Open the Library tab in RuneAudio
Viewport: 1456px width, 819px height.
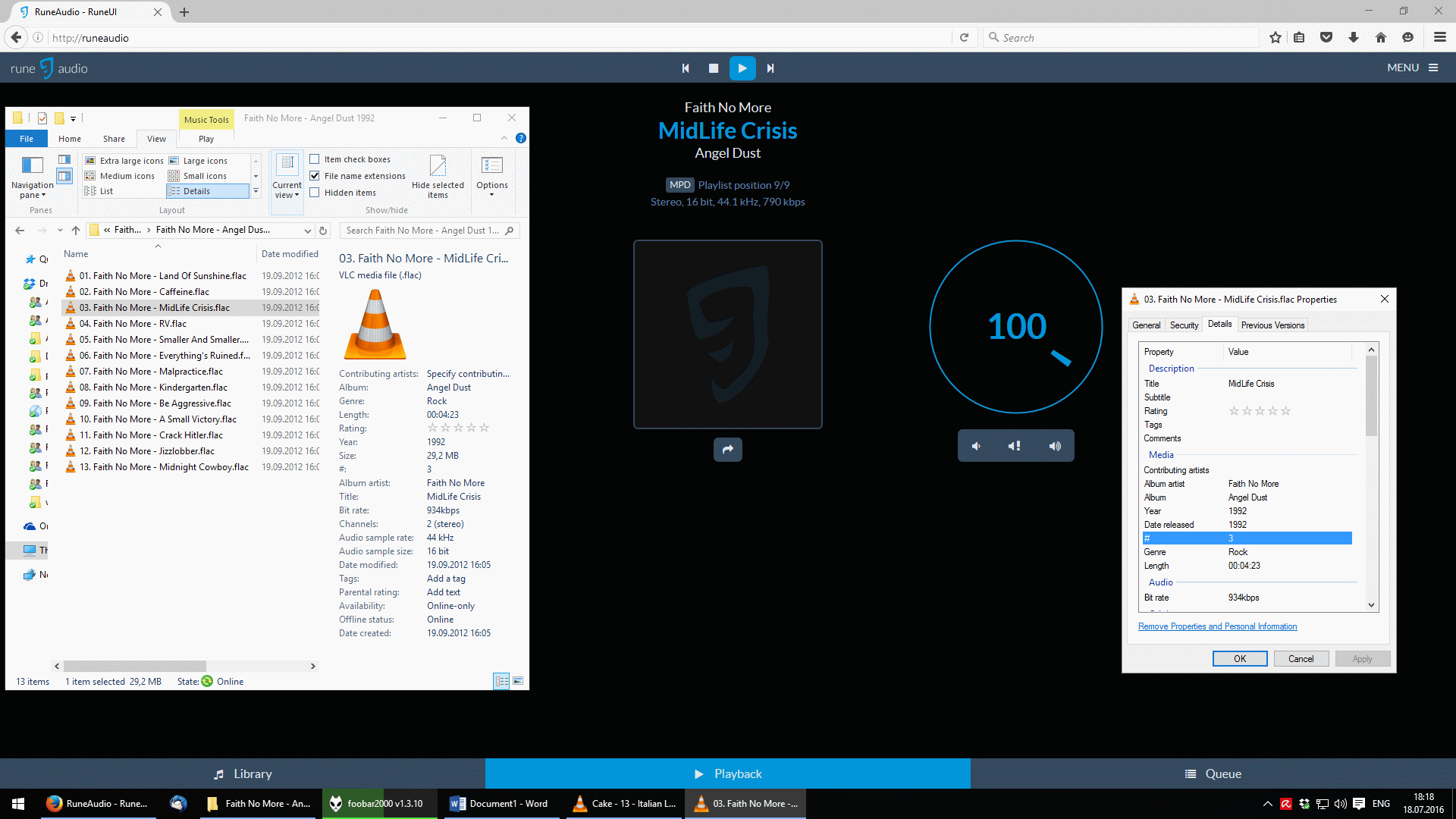coord(243,773)
